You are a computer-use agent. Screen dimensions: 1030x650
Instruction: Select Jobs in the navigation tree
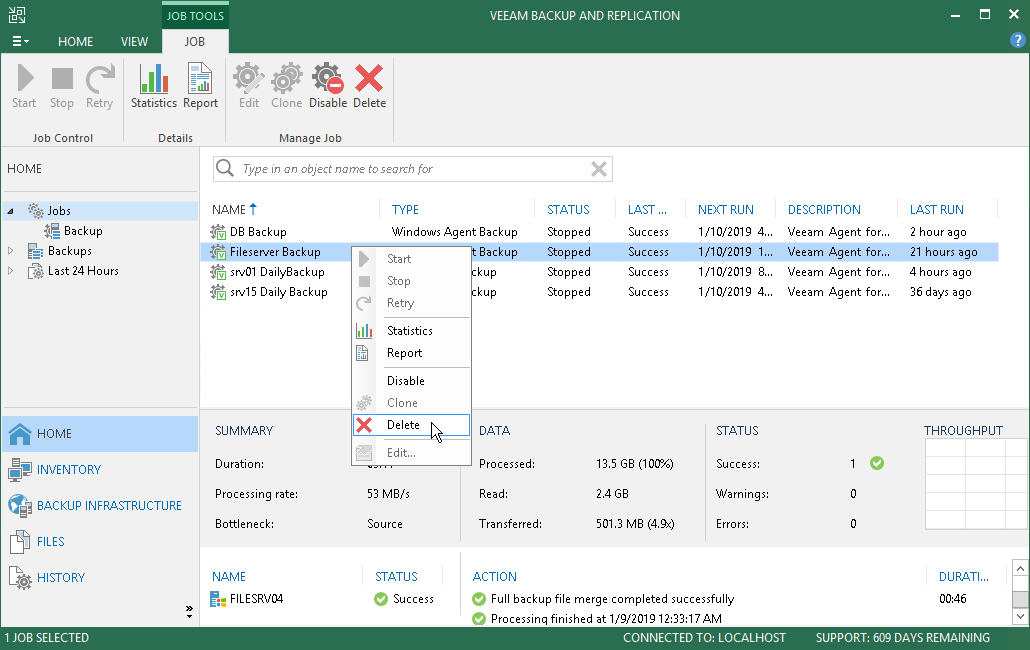(x=59, y=211)
